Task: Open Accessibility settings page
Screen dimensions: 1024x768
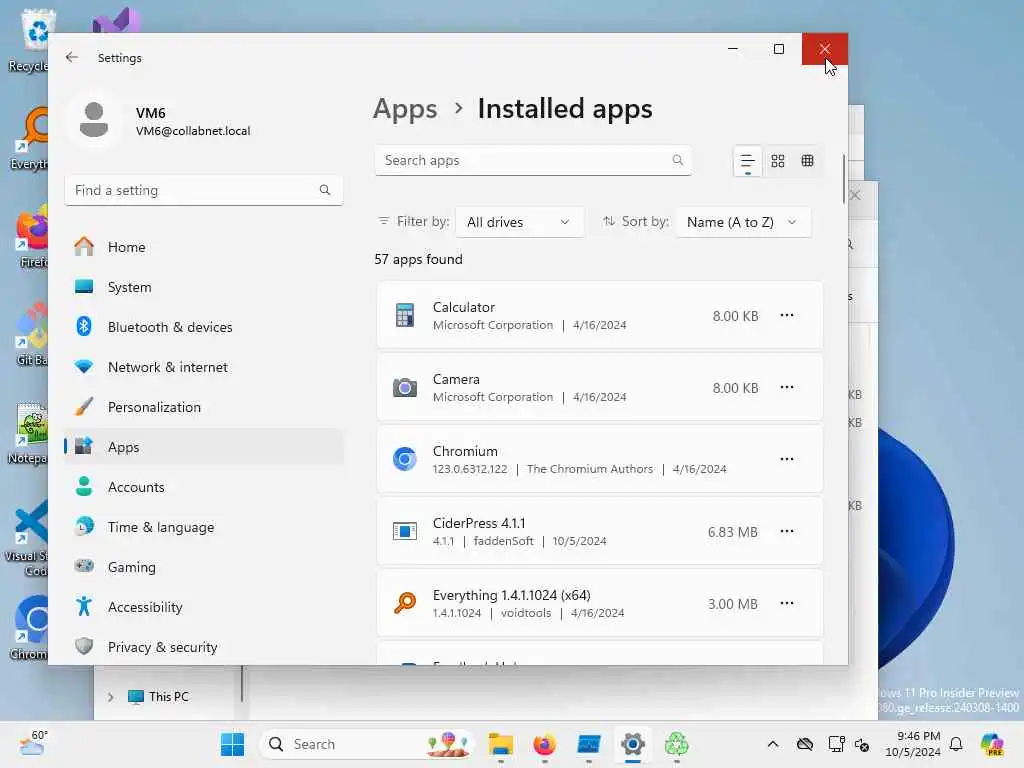Action: click(203, 607)
